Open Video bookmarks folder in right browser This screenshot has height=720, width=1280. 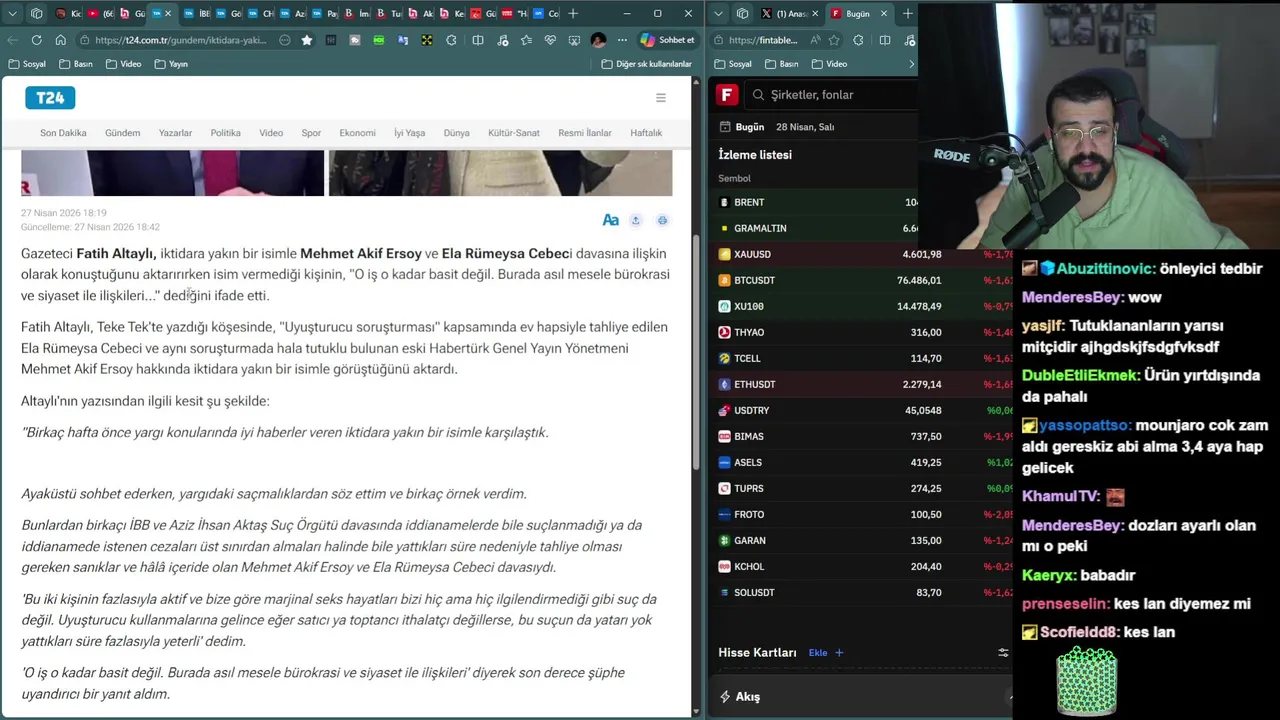(x=829, y=64)
